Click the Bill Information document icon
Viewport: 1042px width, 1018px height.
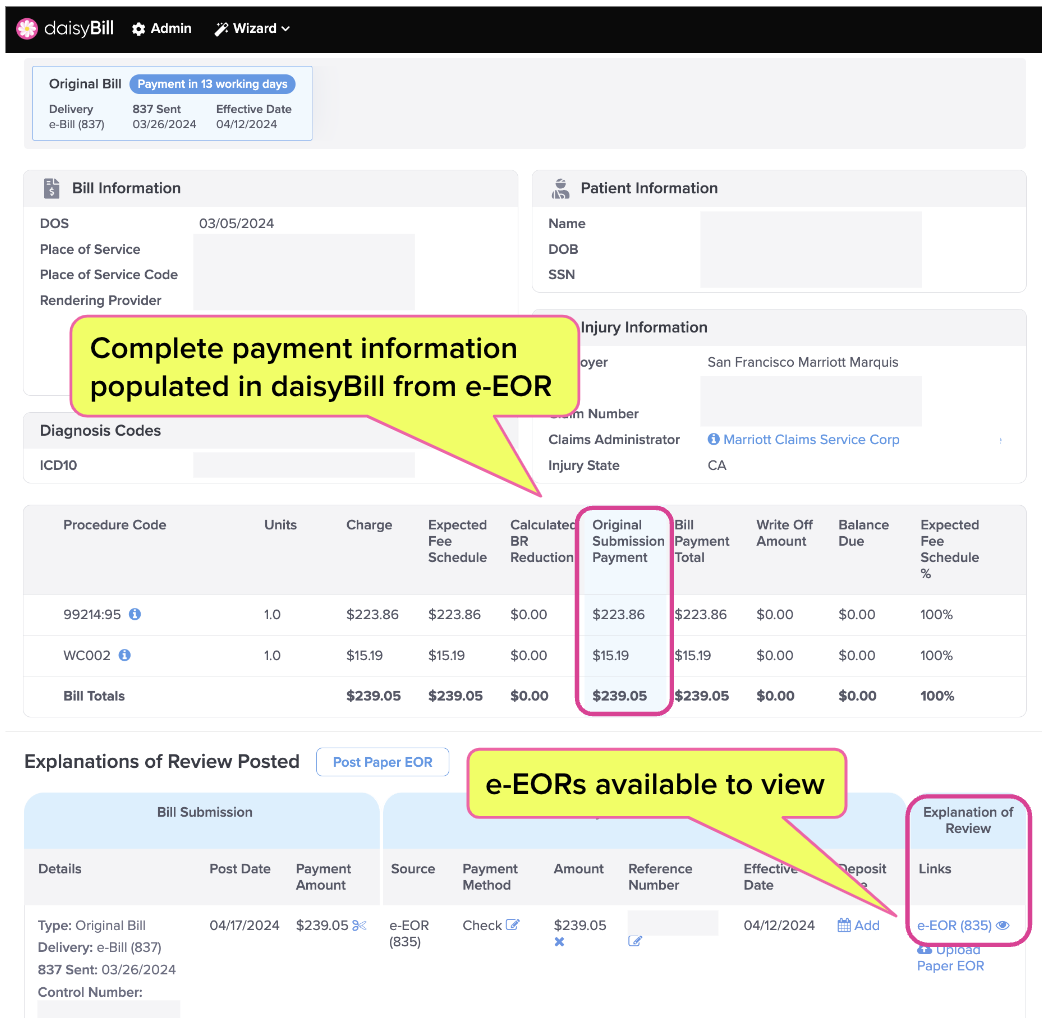click(x=51, y=188)
